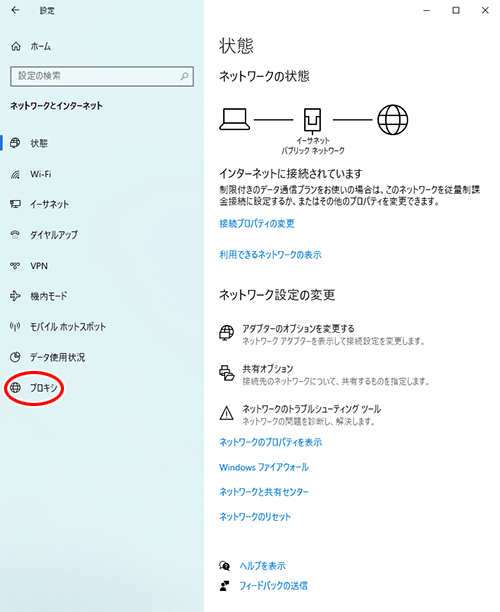Click ヘルプを表示 link
Viewport: 500px width, 612px height.
pos(262,566)
